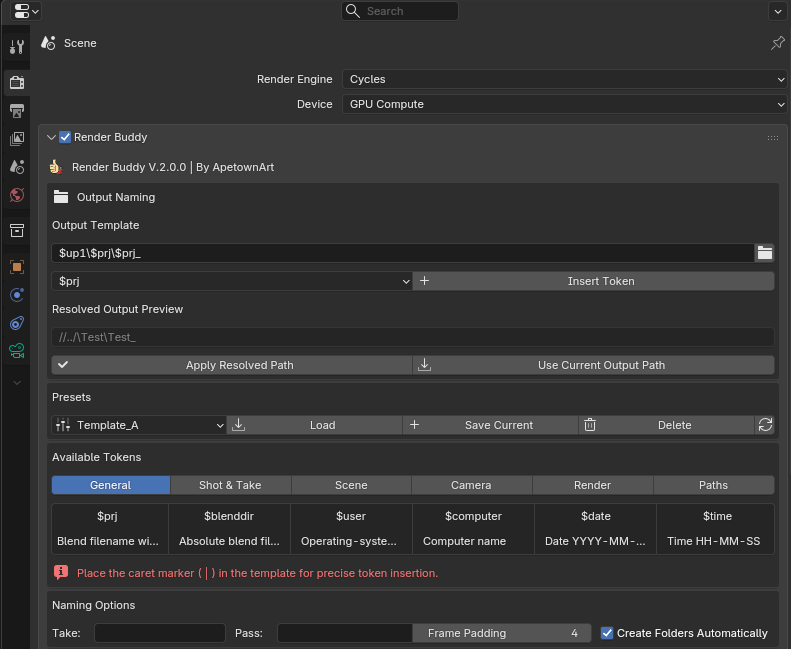
Task: Click the magnifier icon in Search field
Action: pyautogui.click(x=353, y=11)
